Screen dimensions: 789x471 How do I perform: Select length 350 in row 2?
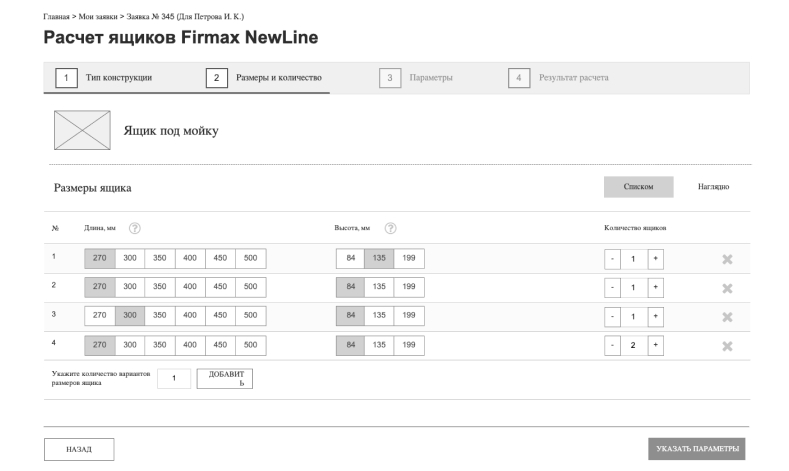click(160, 287)
